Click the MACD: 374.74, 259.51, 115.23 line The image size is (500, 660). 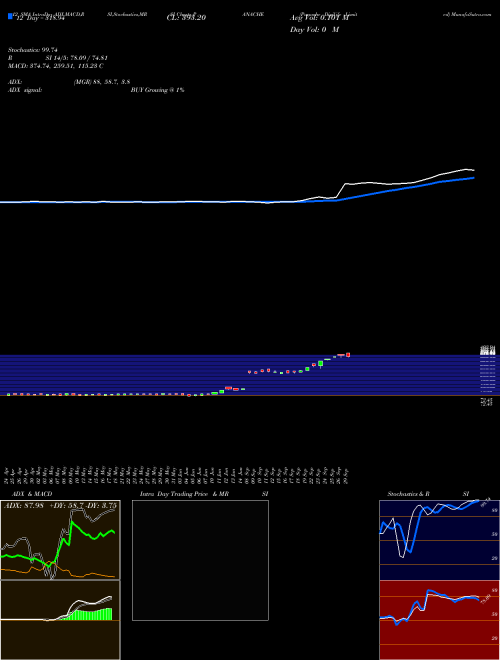pyautogui.click(x=56, y=66)
